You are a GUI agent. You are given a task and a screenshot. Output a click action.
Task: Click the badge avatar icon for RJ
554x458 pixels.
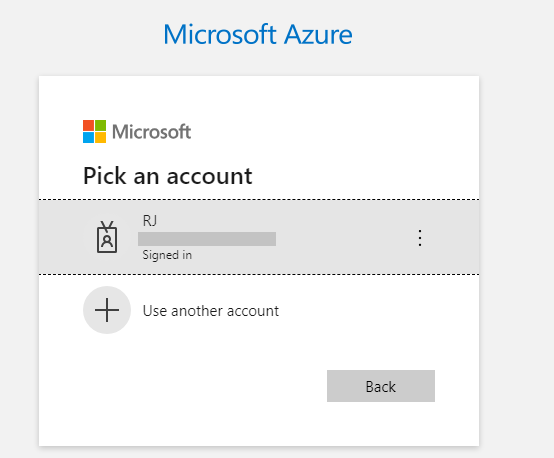pos(107,237)
